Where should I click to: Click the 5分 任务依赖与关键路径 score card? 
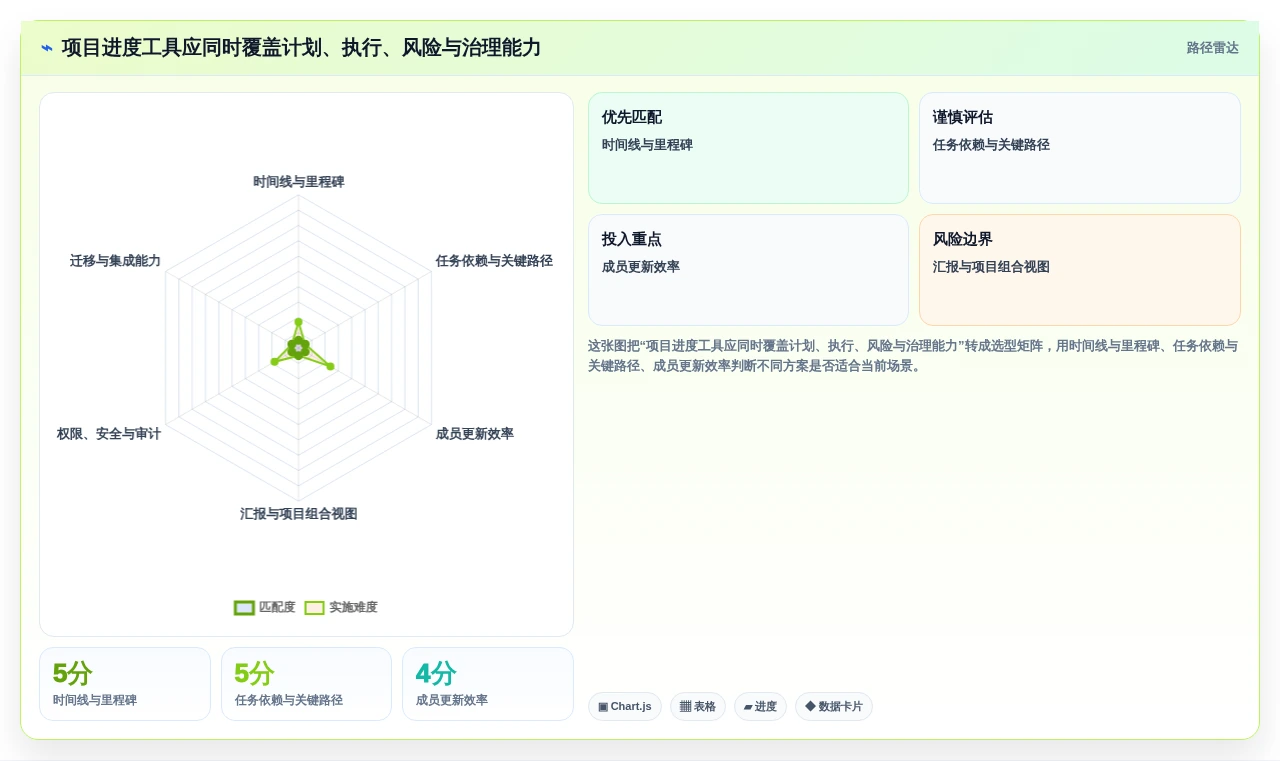click(x=306, y=684)
